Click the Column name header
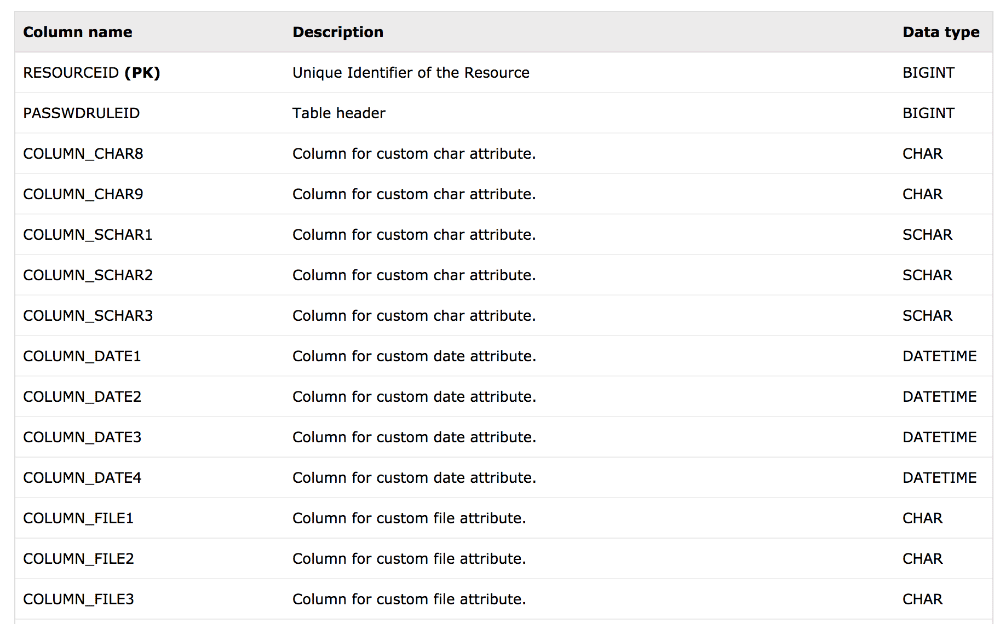Screen dimensions: 1000x624 (77, 32)
